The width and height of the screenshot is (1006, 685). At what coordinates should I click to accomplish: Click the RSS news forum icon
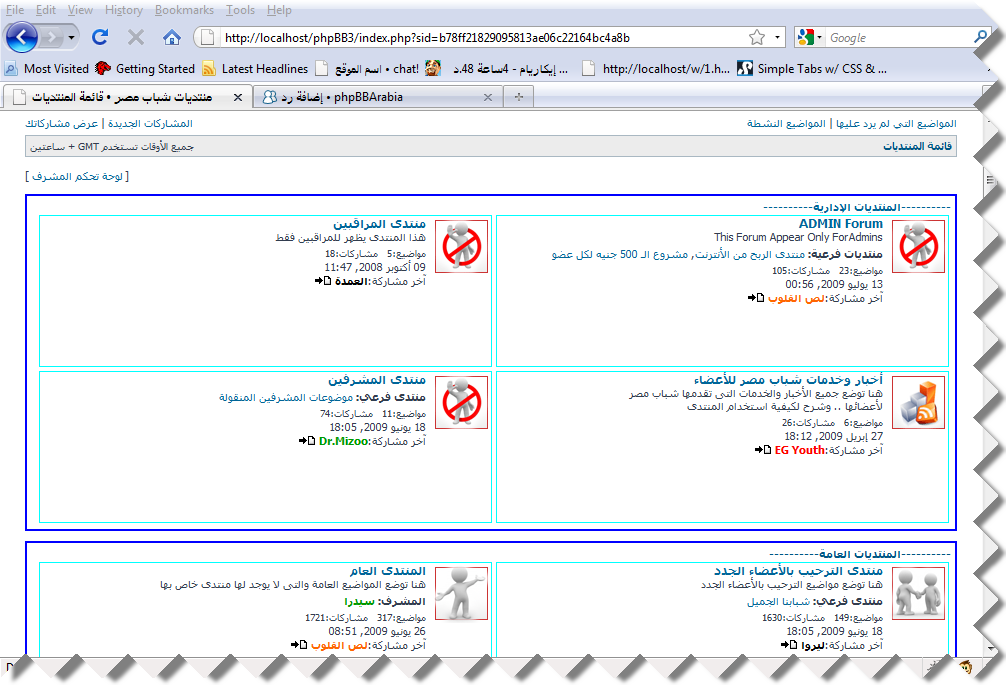[918, 402]
